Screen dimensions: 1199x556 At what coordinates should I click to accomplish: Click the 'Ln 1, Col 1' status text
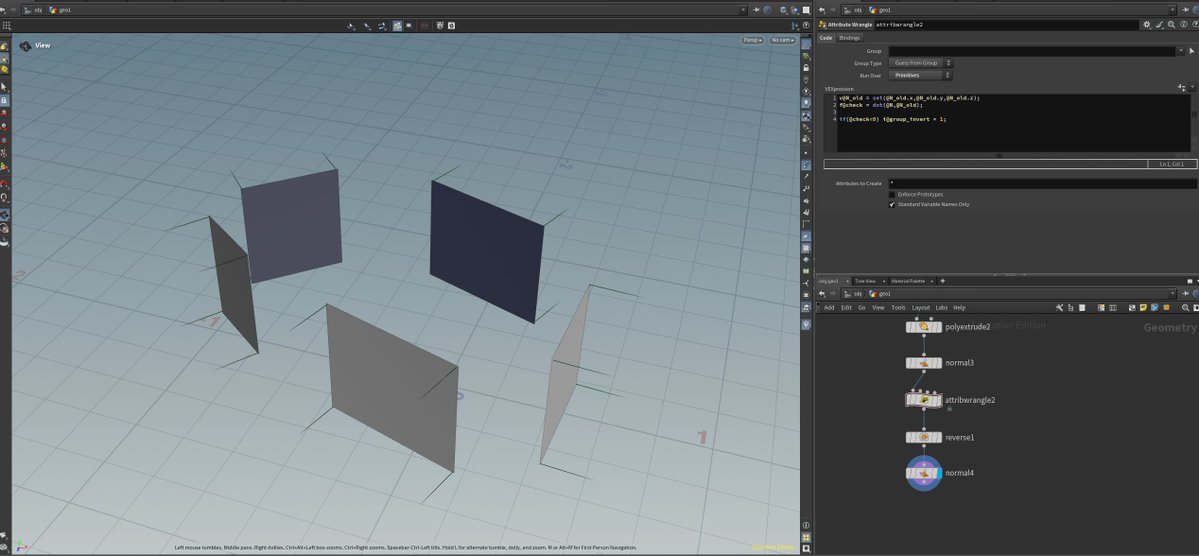[1171, 164]
